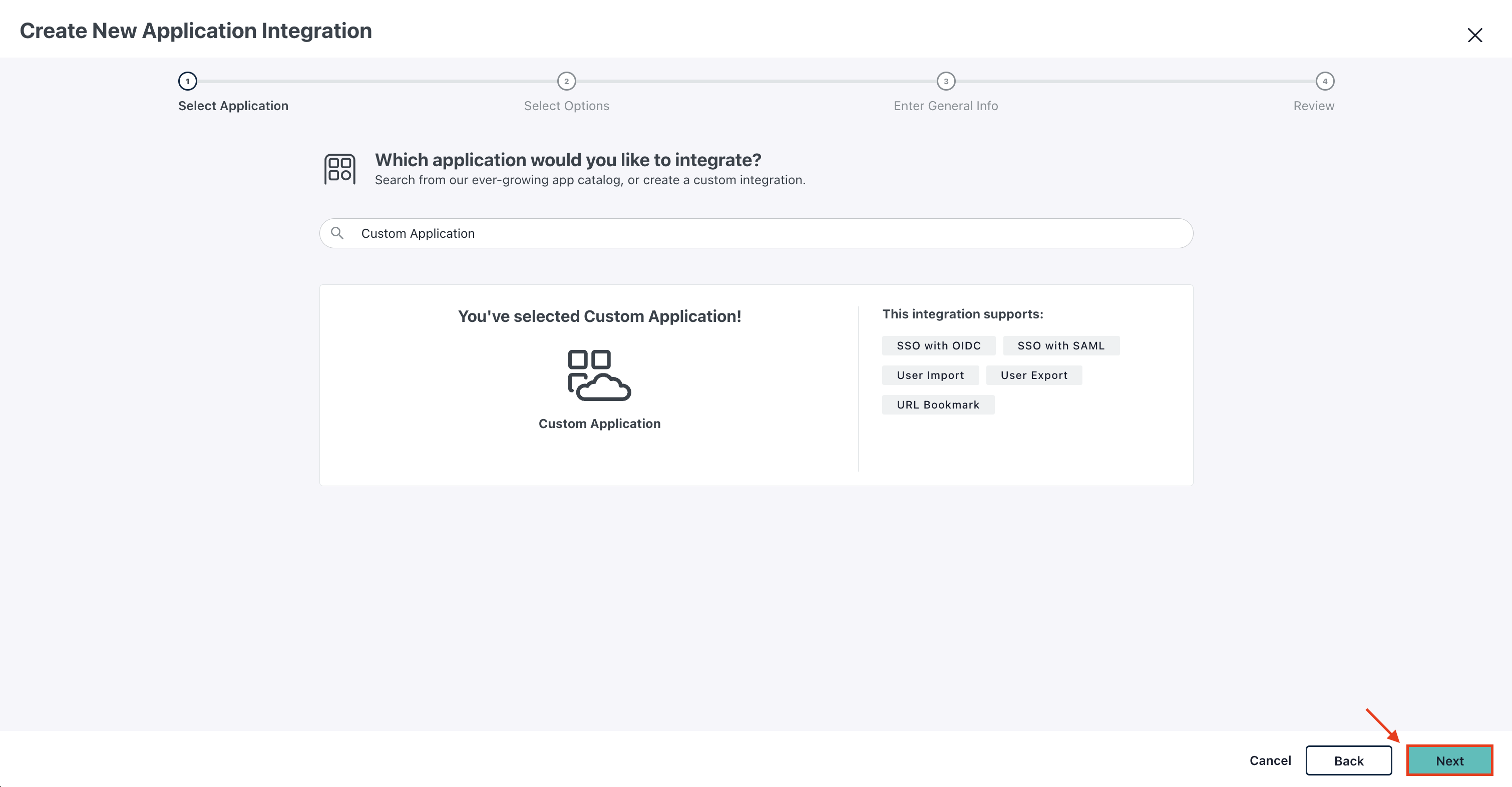Viewport: 1512px width, 787px height.
Task: Click the Next button
Action: click(1449, 760)
